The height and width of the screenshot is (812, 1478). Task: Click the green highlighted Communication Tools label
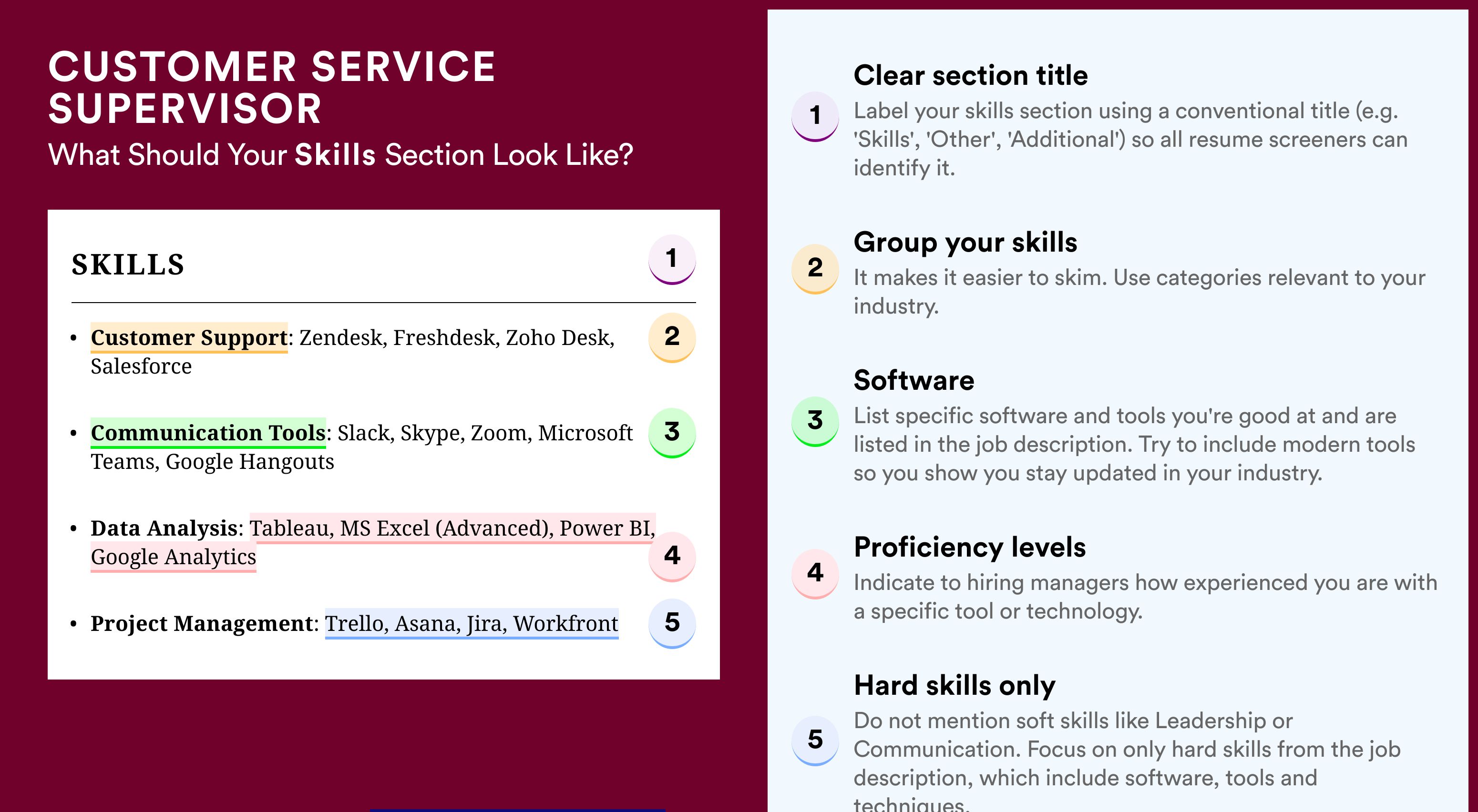pyautogui.click(x=208, y=433)
